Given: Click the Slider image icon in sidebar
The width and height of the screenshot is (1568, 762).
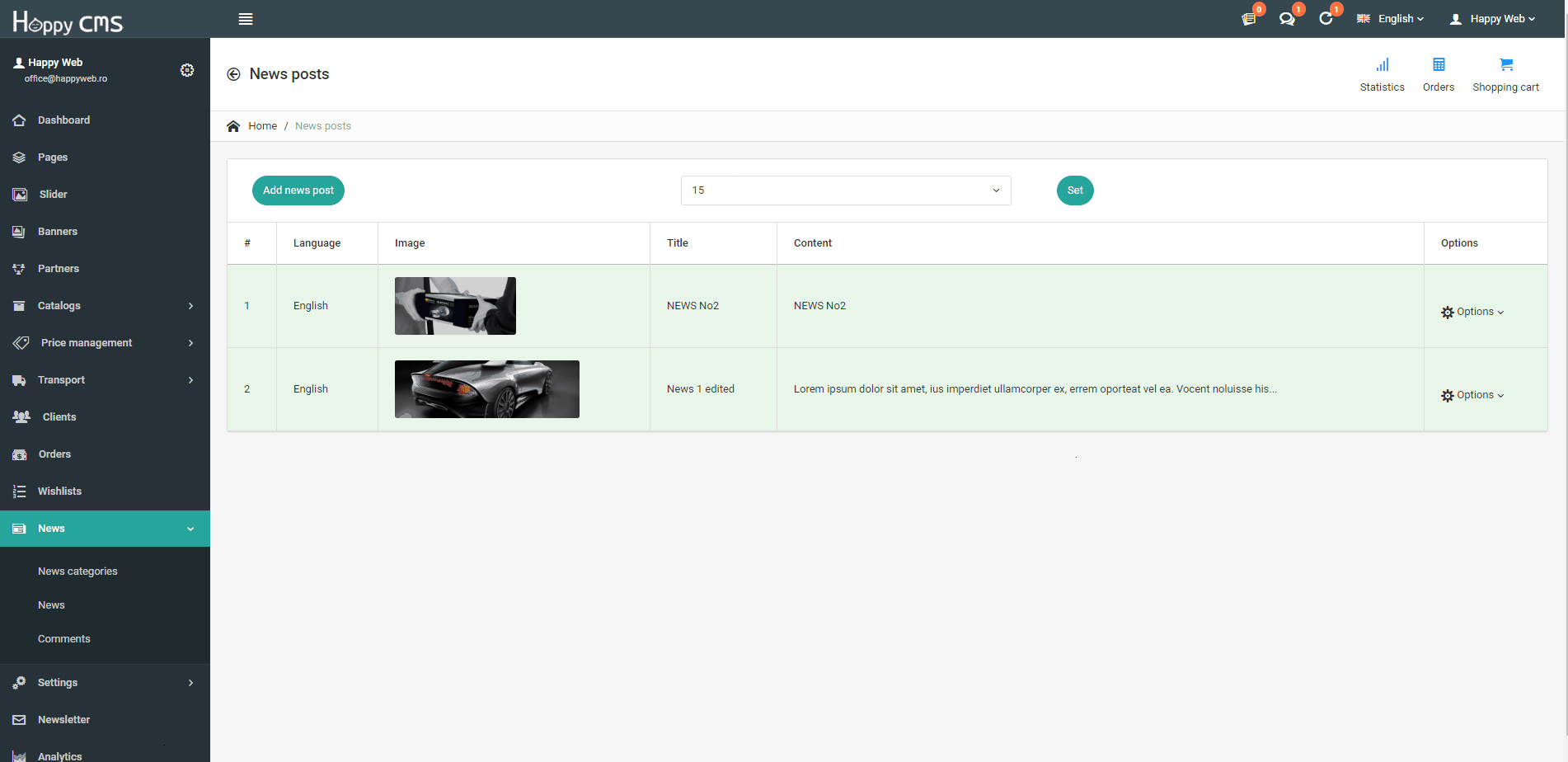Looking at the screenshot, I should (20, 195).
